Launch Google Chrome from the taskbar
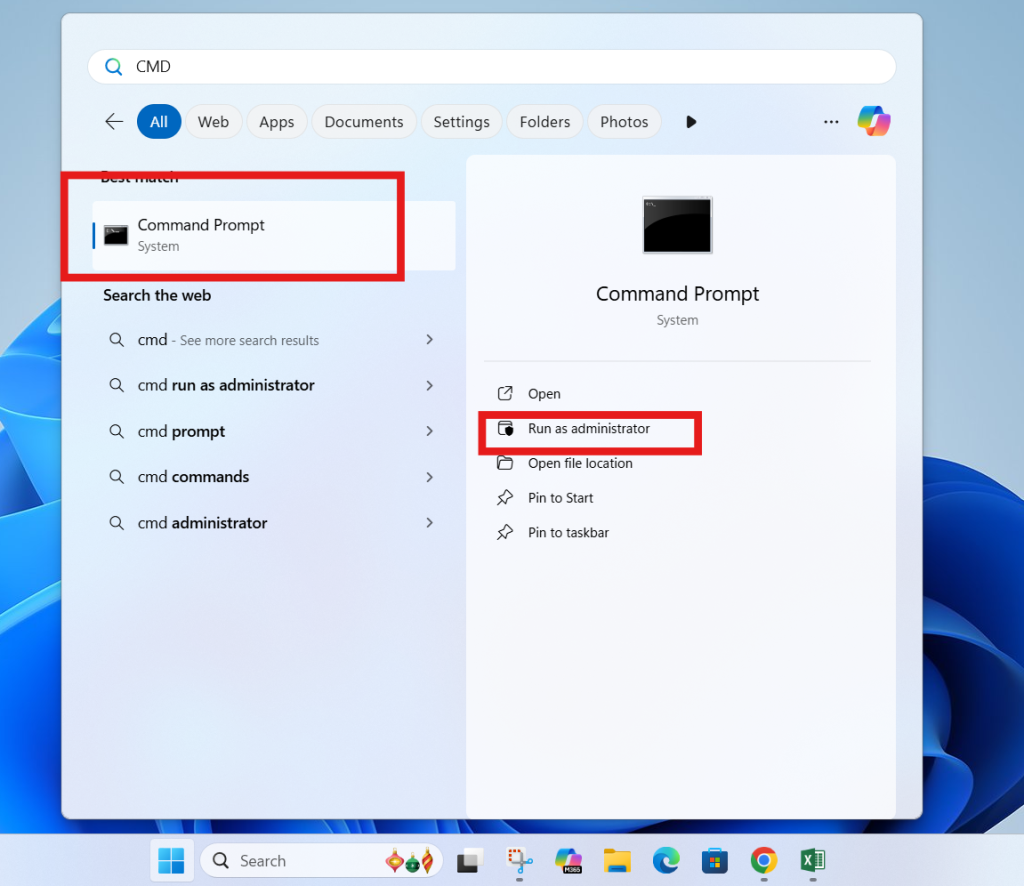 coord(764,860)
